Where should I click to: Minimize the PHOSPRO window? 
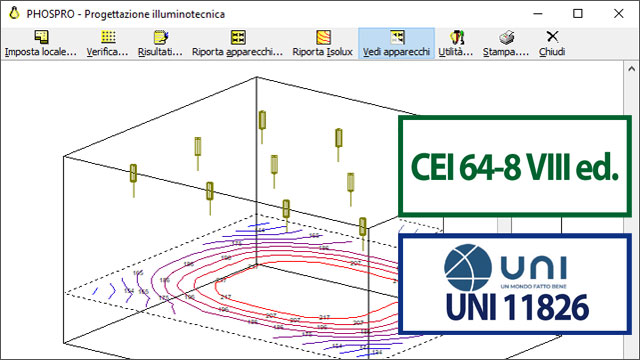point(538,13)
